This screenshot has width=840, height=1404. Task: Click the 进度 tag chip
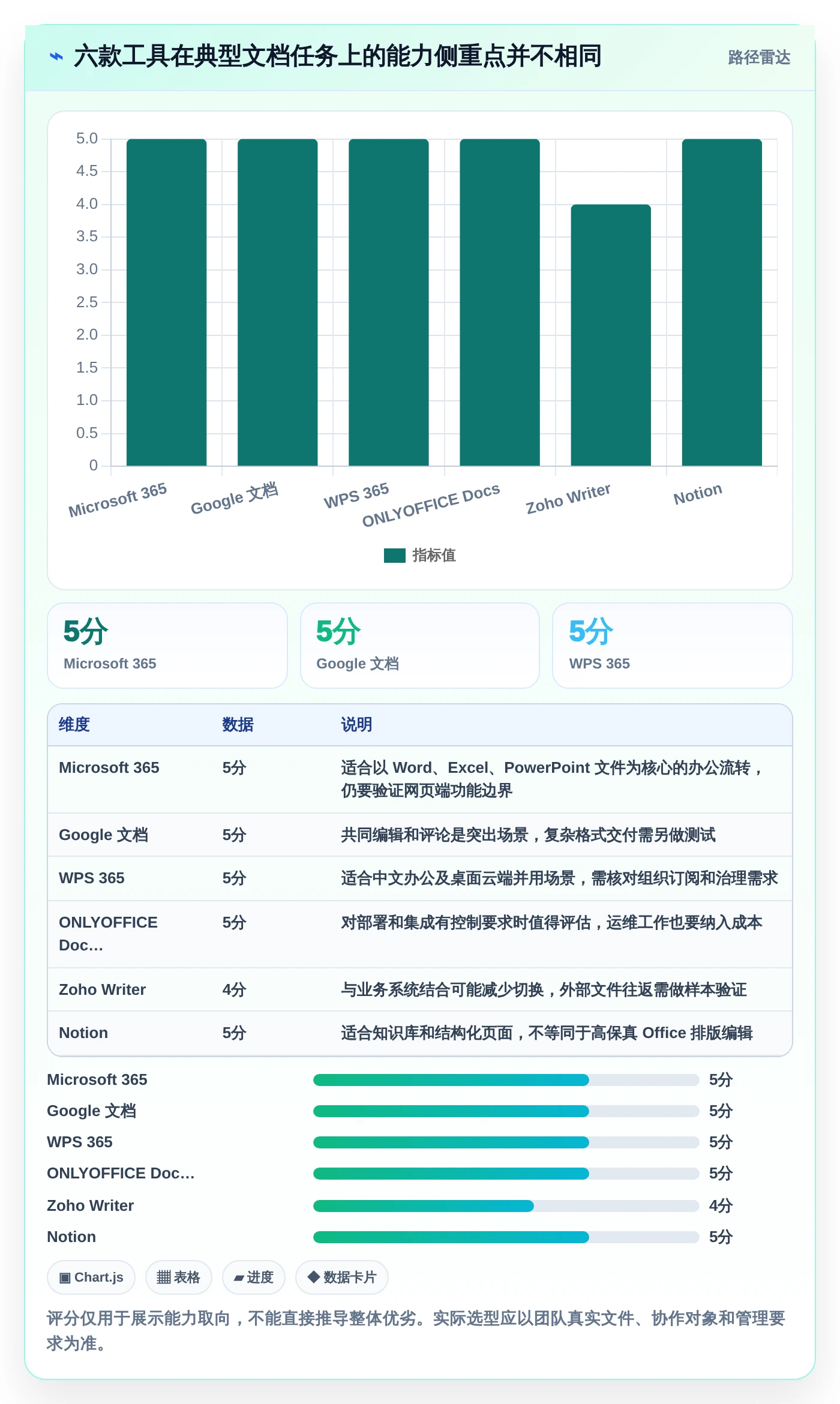[254, 1277]
